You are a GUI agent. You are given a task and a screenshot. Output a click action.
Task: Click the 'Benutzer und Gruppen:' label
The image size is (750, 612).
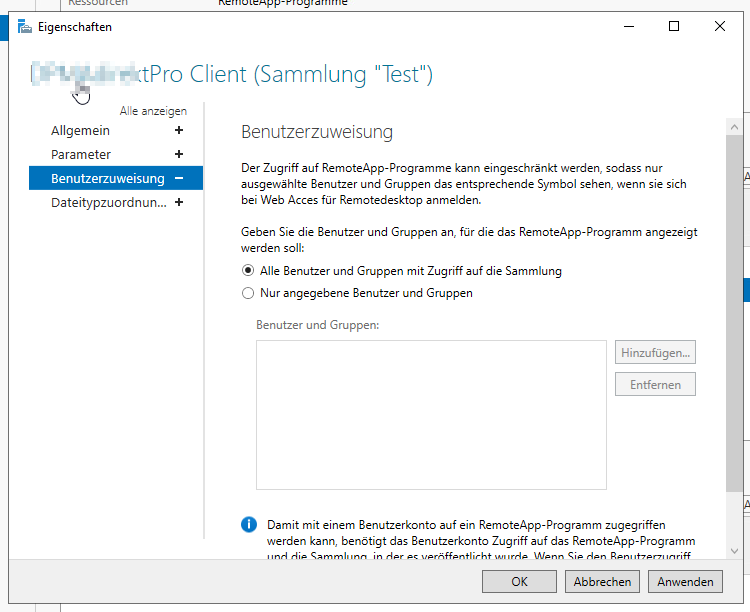click(x=318, y=325)
